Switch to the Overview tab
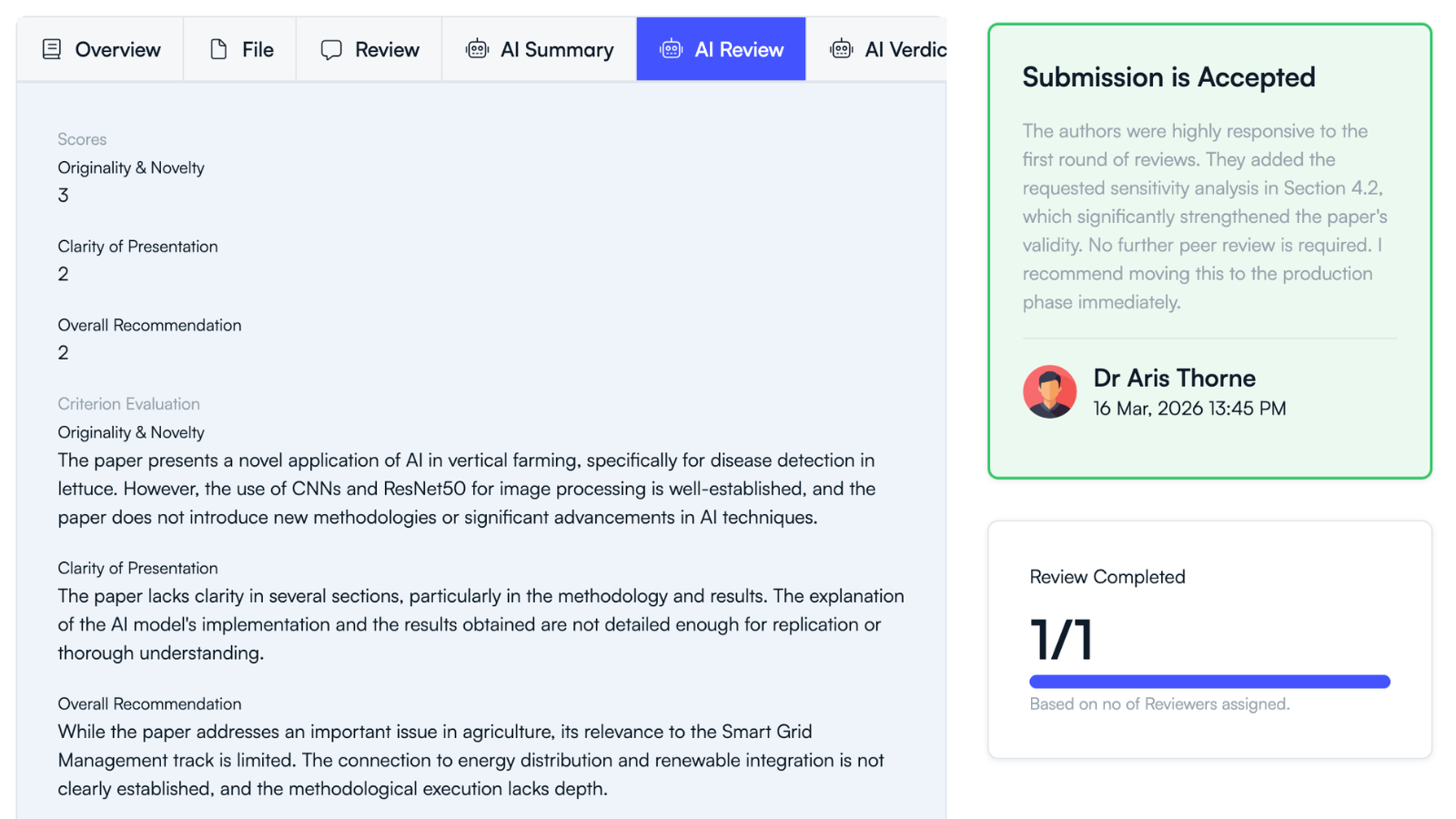 (x=100, y=49)
